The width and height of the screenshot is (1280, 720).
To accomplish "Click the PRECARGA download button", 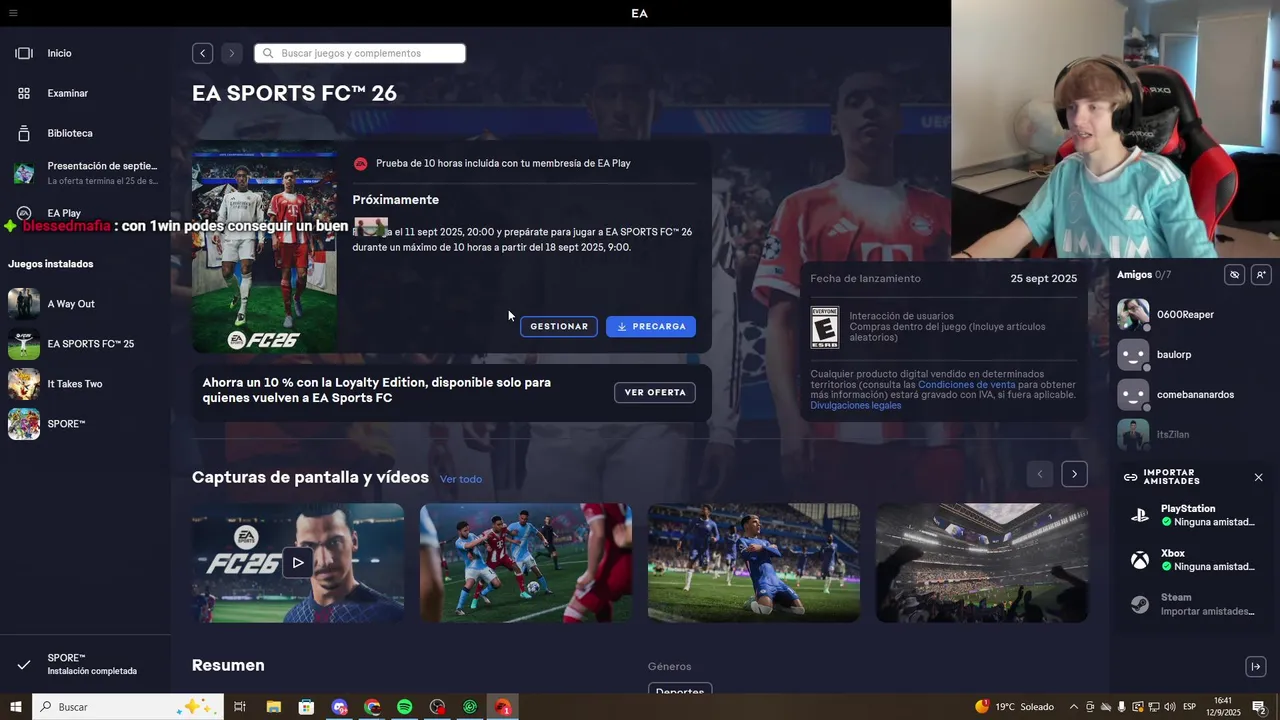I will pos(651,327).
